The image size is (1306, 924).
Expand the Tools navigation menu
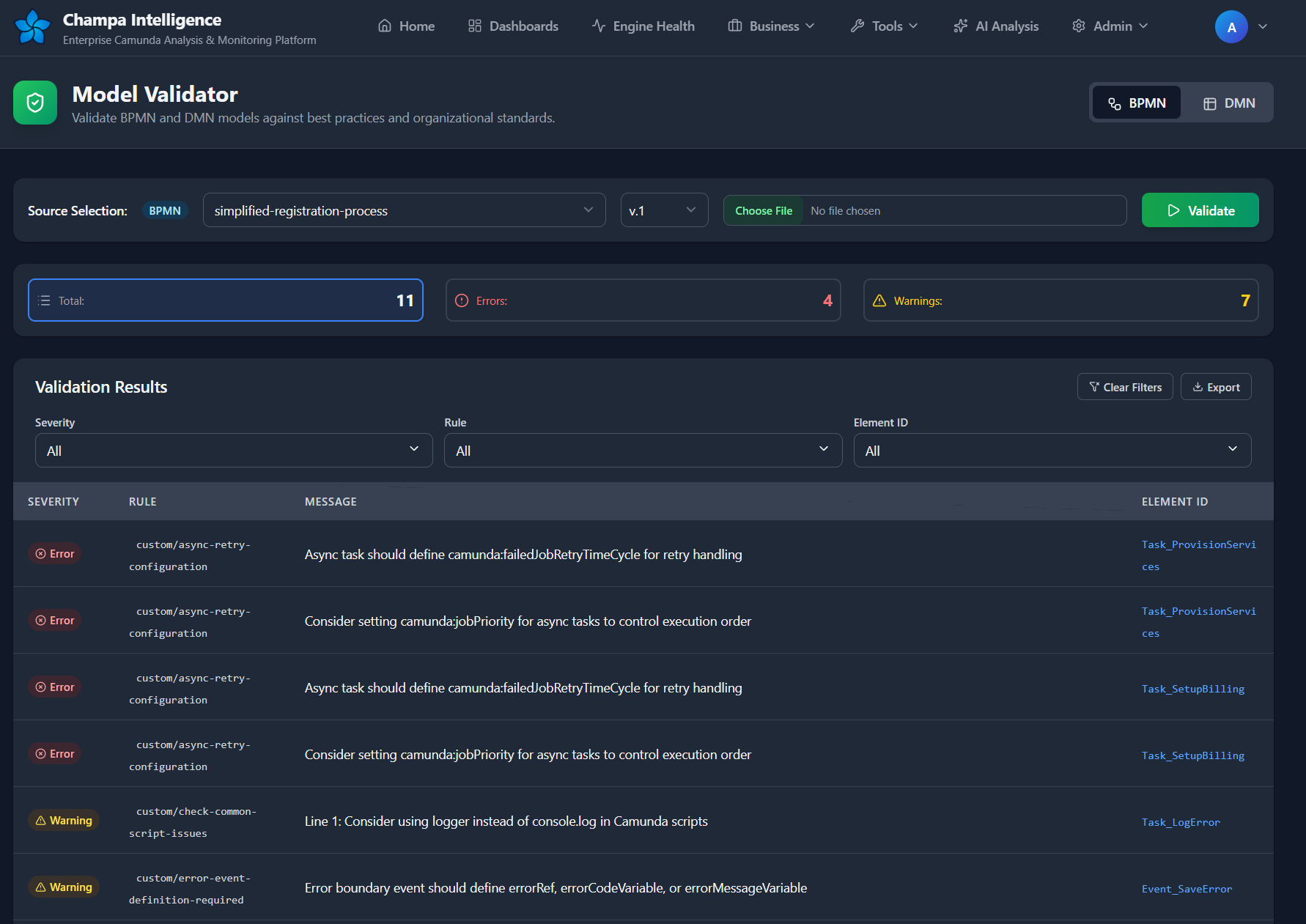point(884,26)
